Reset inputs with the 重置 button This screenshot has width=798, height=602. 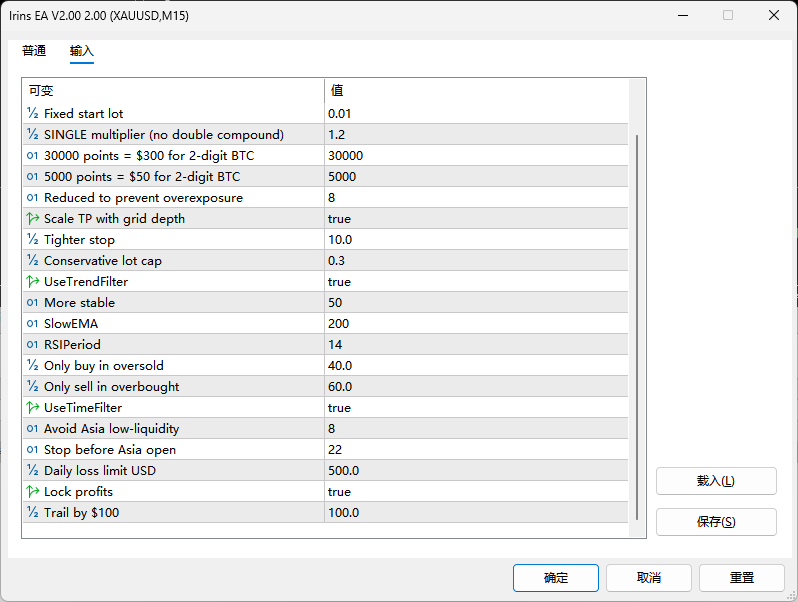coord(742,578)
